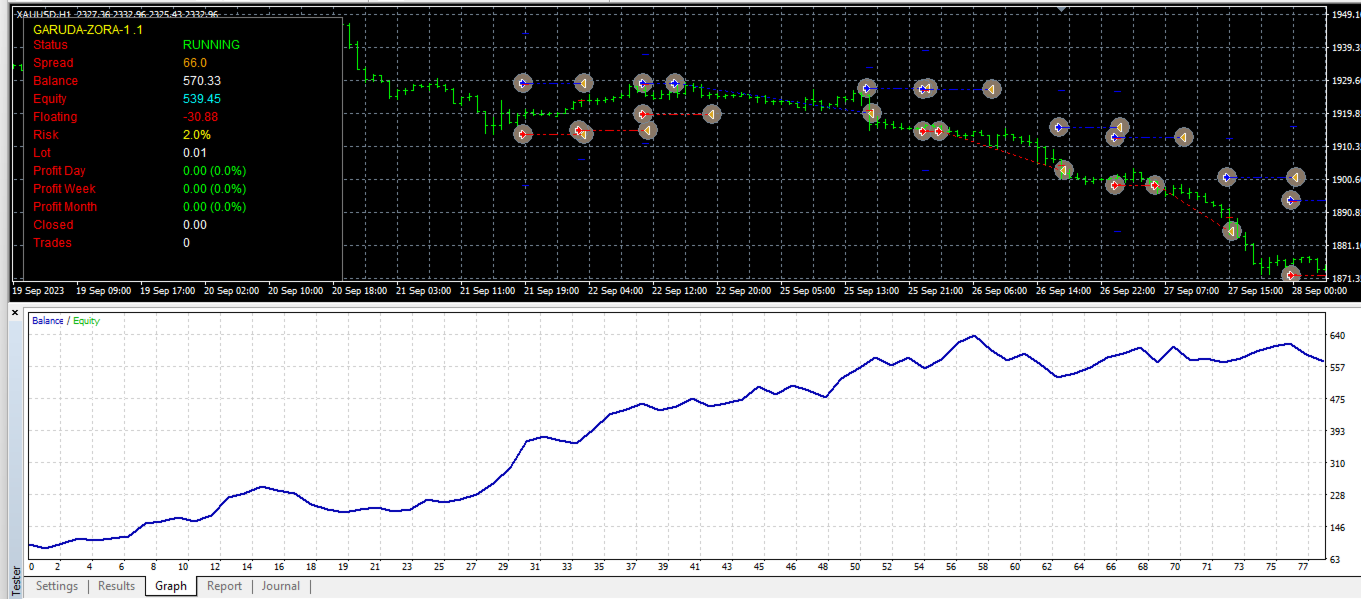The width and height of the screenshot is (1361, 599).
Task: Click the Balance / Equity graph legend
Action: pos(66,321)
